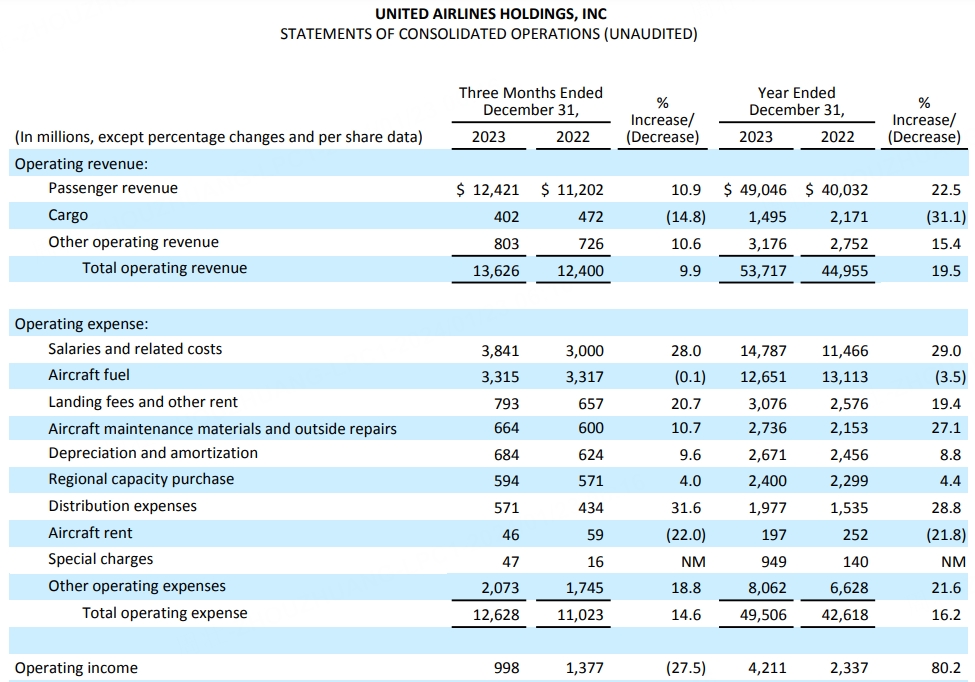This screenshot has width=975, height=682.
Task: Select Salaries annual 2023 value '14,787'
Action: pos(763,351)
